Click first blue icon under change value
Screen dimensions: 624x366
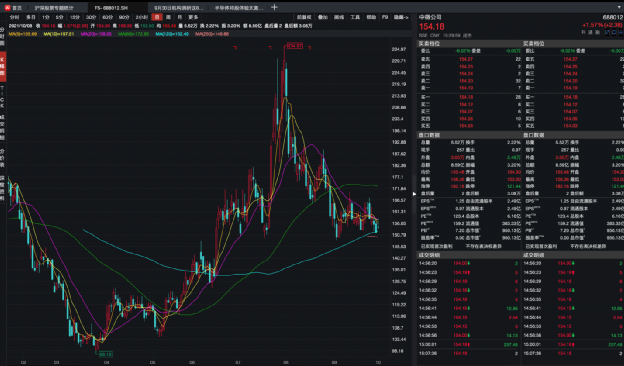(x=607, y=32)
